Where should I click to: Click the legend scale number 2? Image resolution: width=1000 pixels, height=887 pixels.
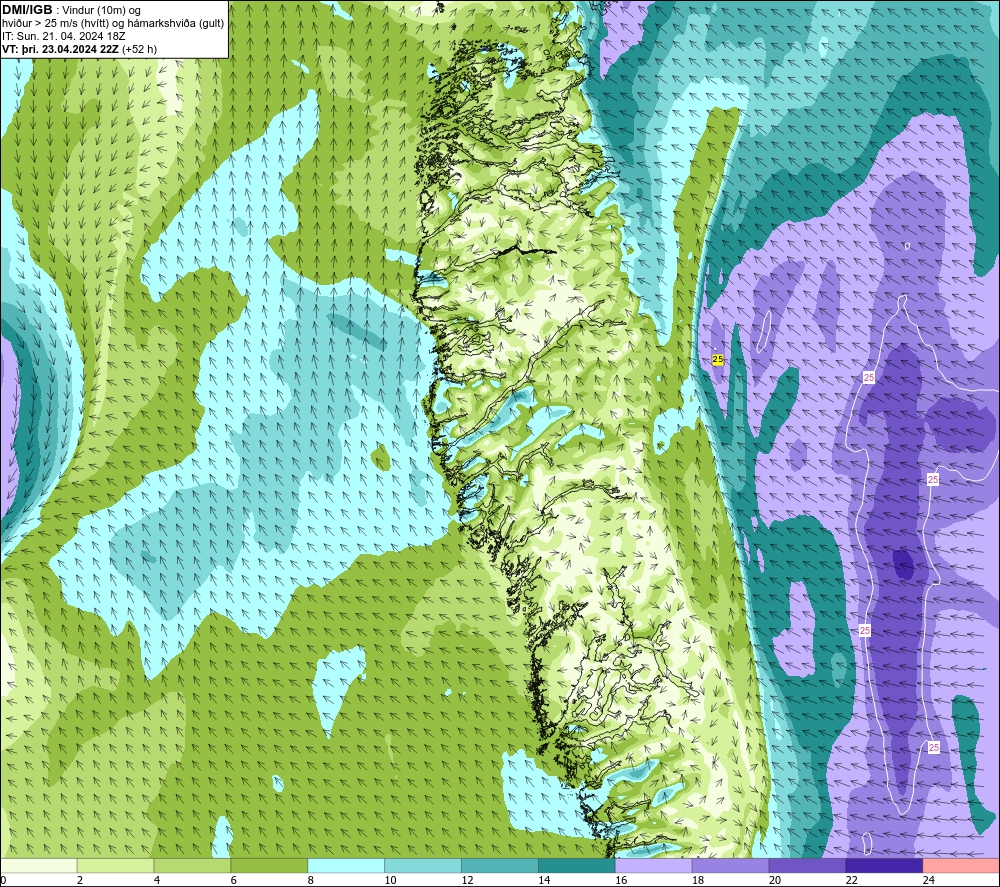tap(80, 880)
